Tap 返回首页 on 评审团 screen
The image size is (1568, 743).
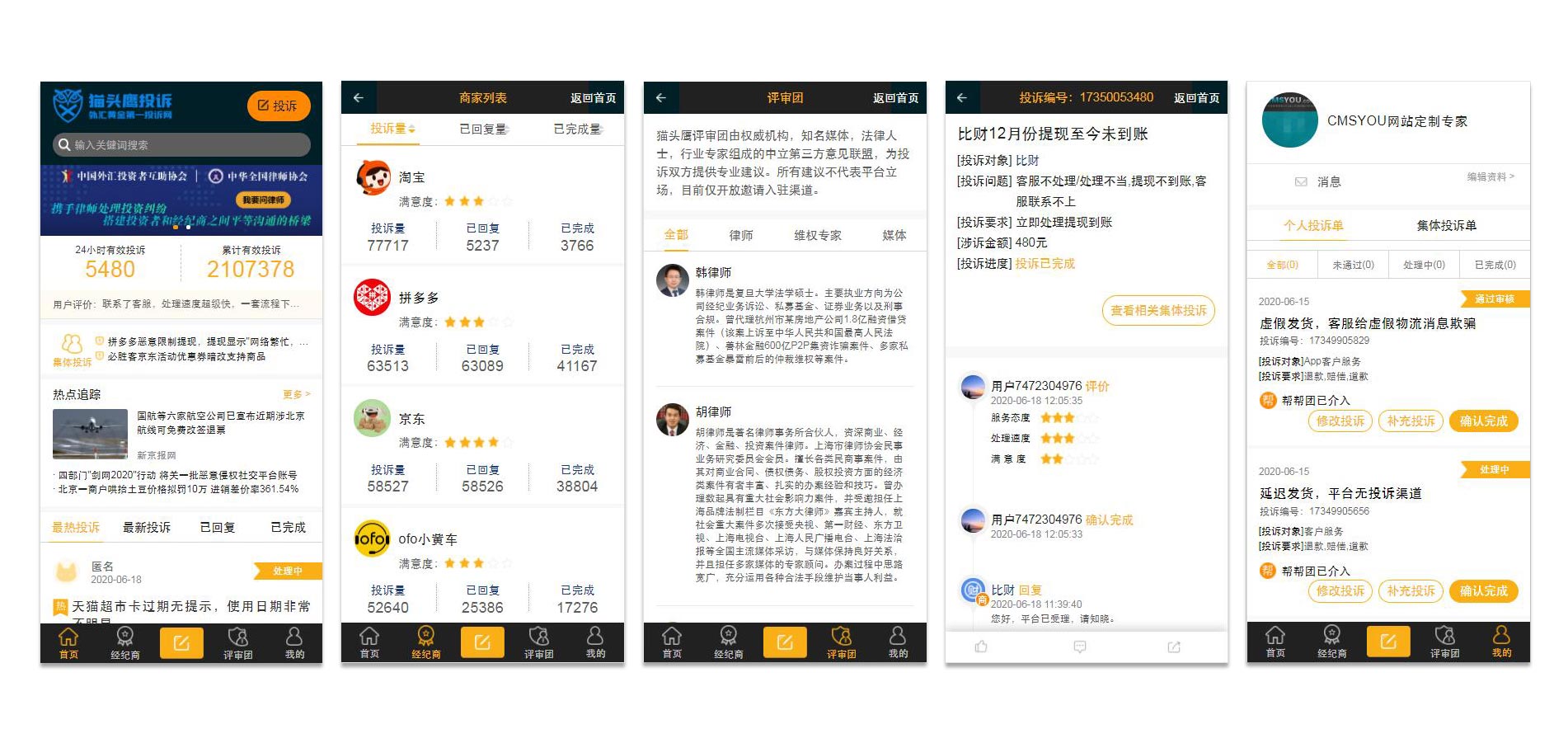click(x=895, y=98)
